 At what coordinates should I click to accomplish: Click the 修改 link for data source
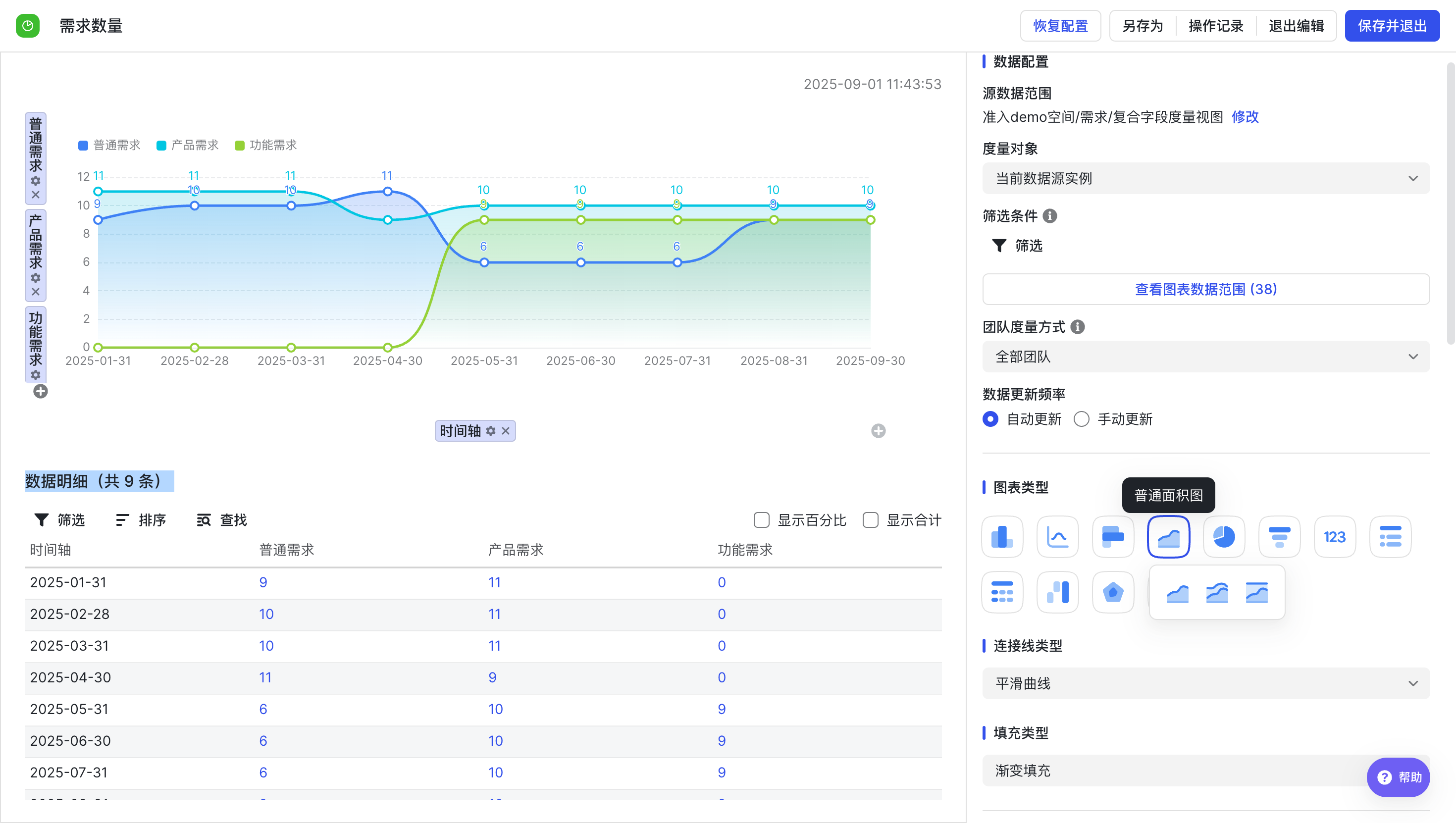(1245, 117)
